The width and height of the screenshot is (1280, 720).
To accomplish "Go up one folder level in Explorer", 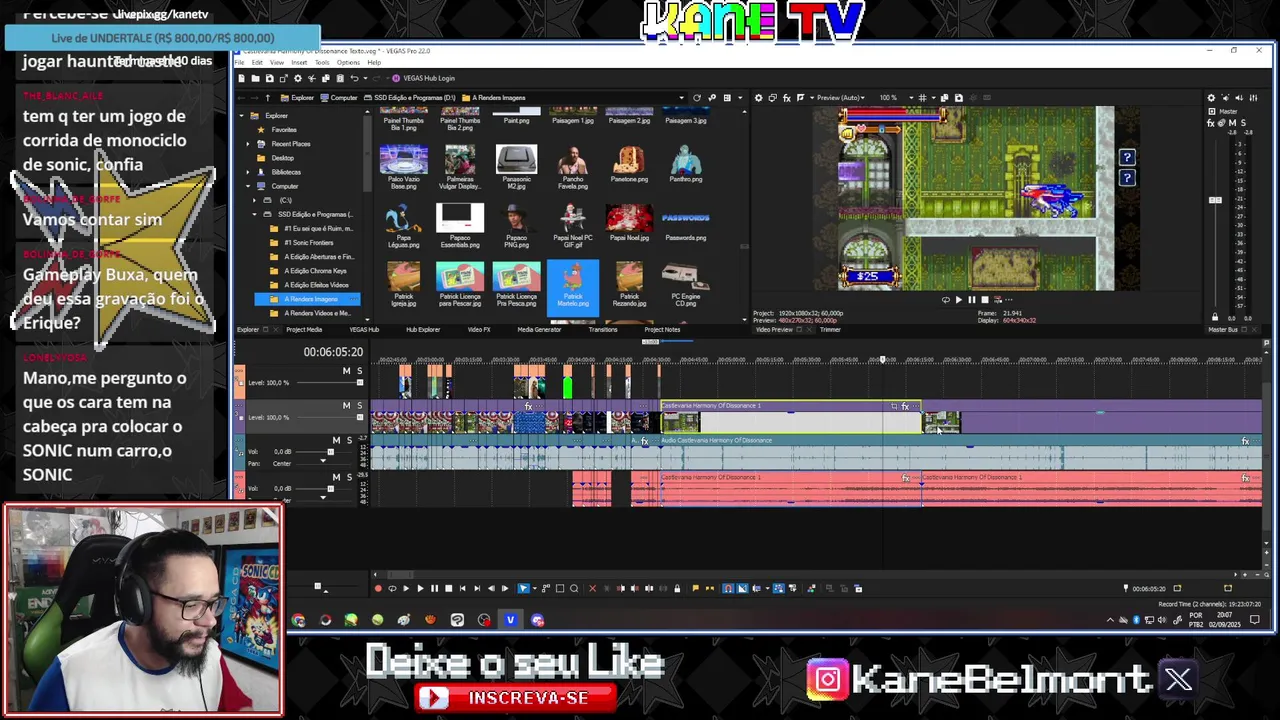I will tap(268, 98).
